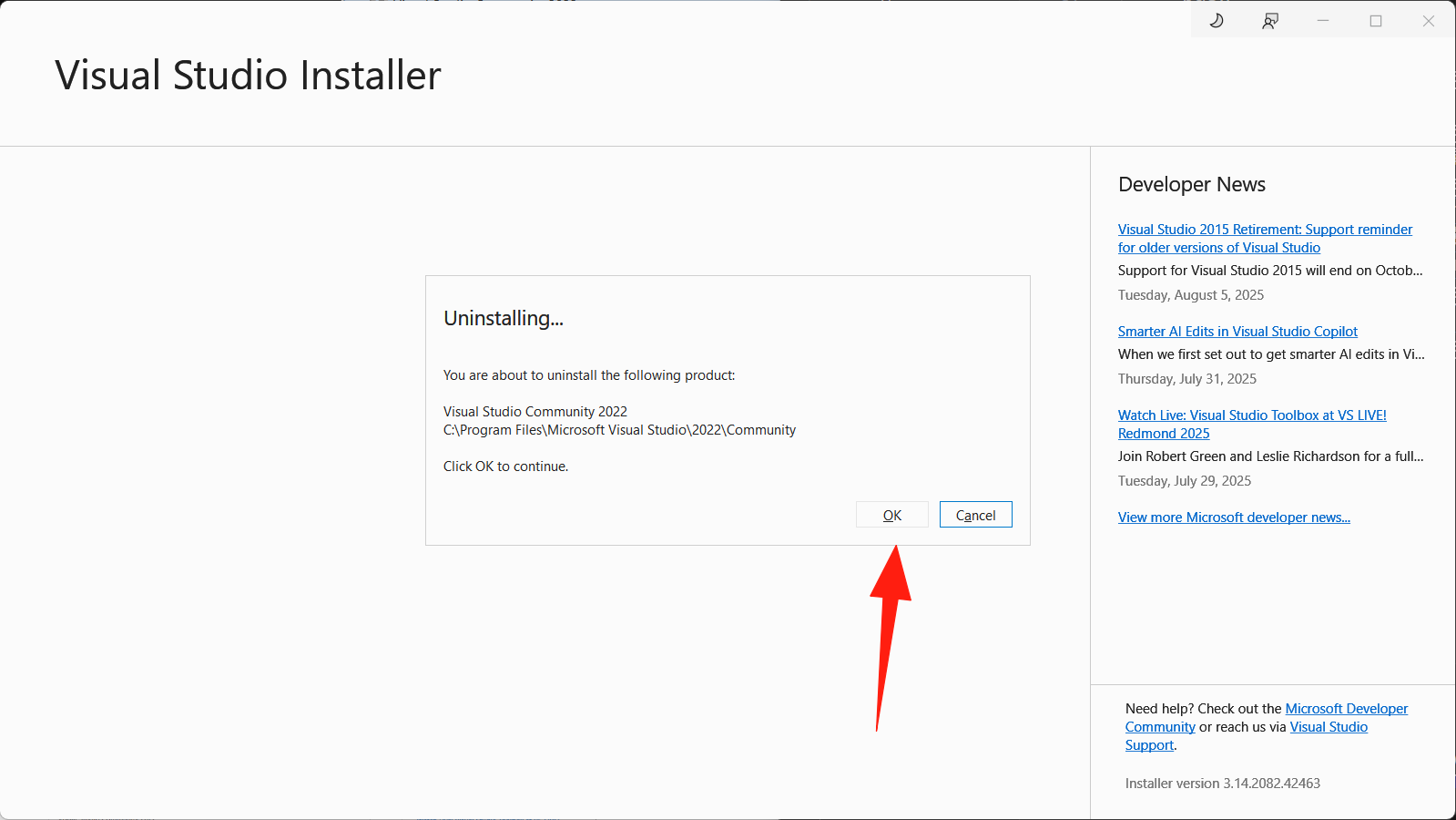
Task: Click the Uninstalling dialog heading
Action: (x=504, y=319)
